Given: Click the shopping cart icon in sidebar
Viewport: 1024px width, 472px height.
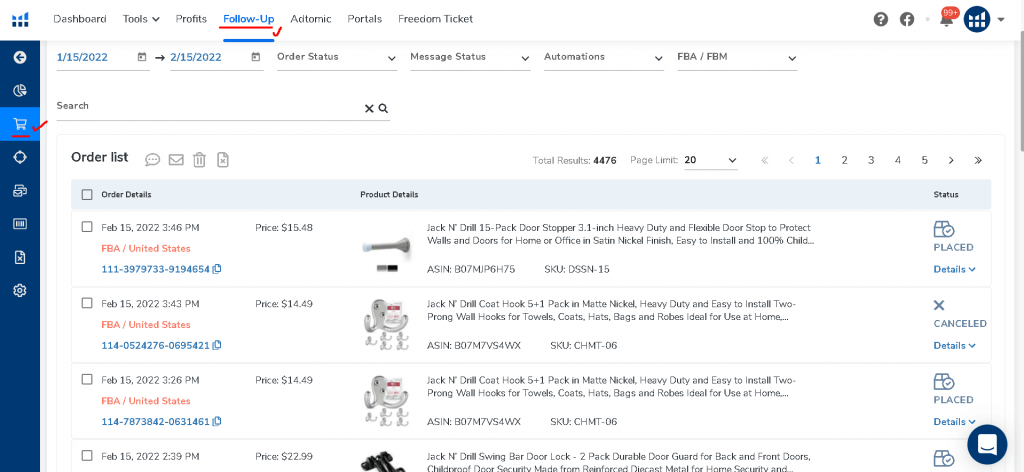Looking at the screenshot, I should (x=19, y=124).
